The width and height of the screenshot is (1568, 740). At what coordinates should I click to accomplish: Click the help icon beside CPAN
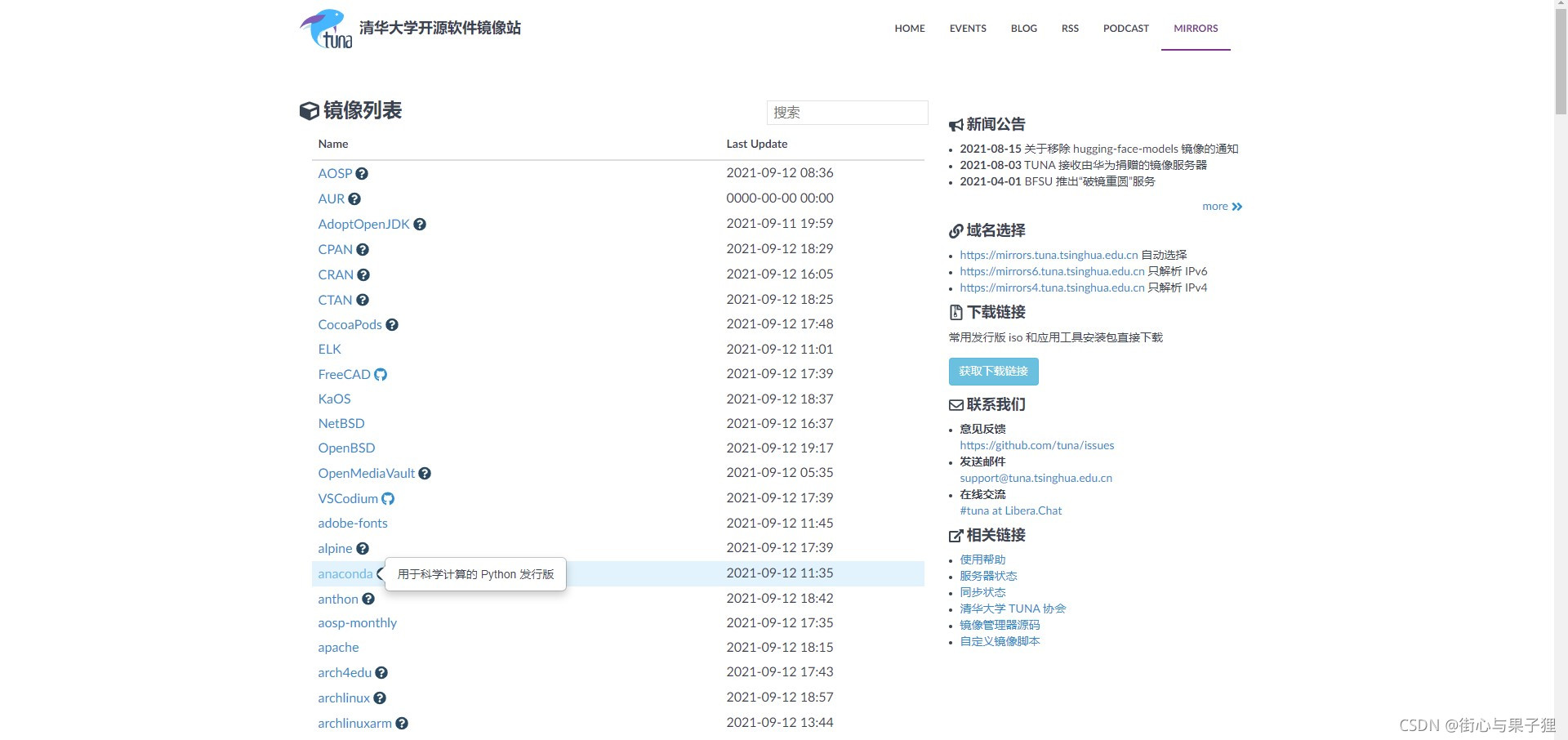click(363, 250)
